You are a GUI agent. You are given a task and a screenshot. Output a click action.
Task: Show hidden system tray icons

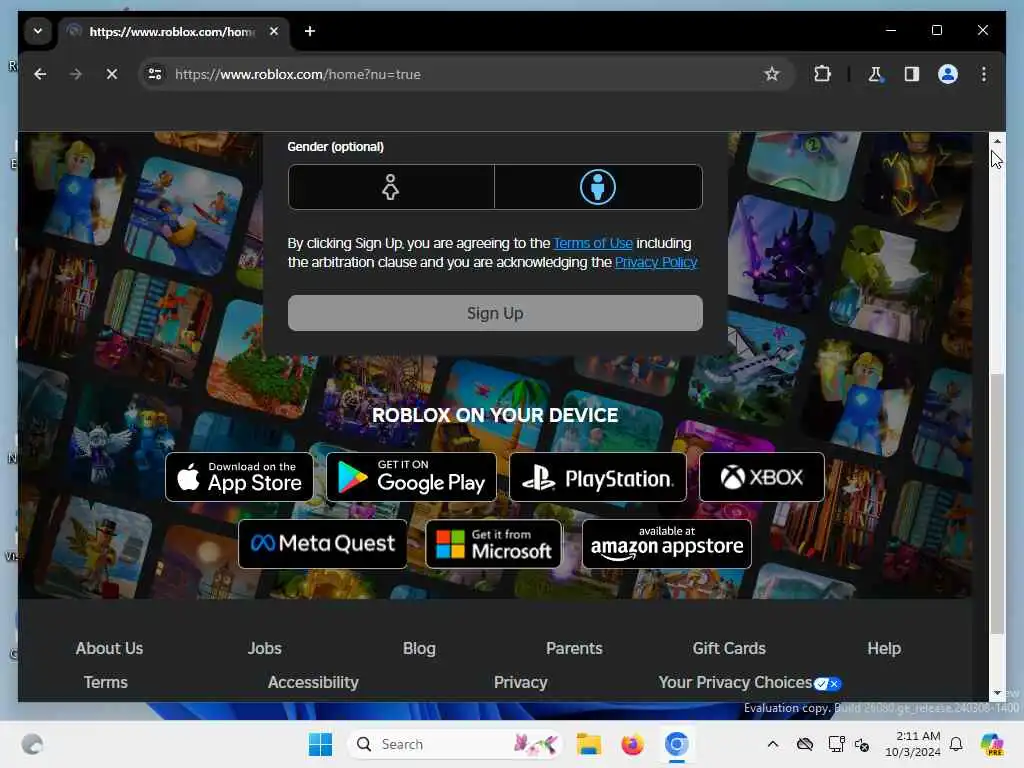click(773, 744)
